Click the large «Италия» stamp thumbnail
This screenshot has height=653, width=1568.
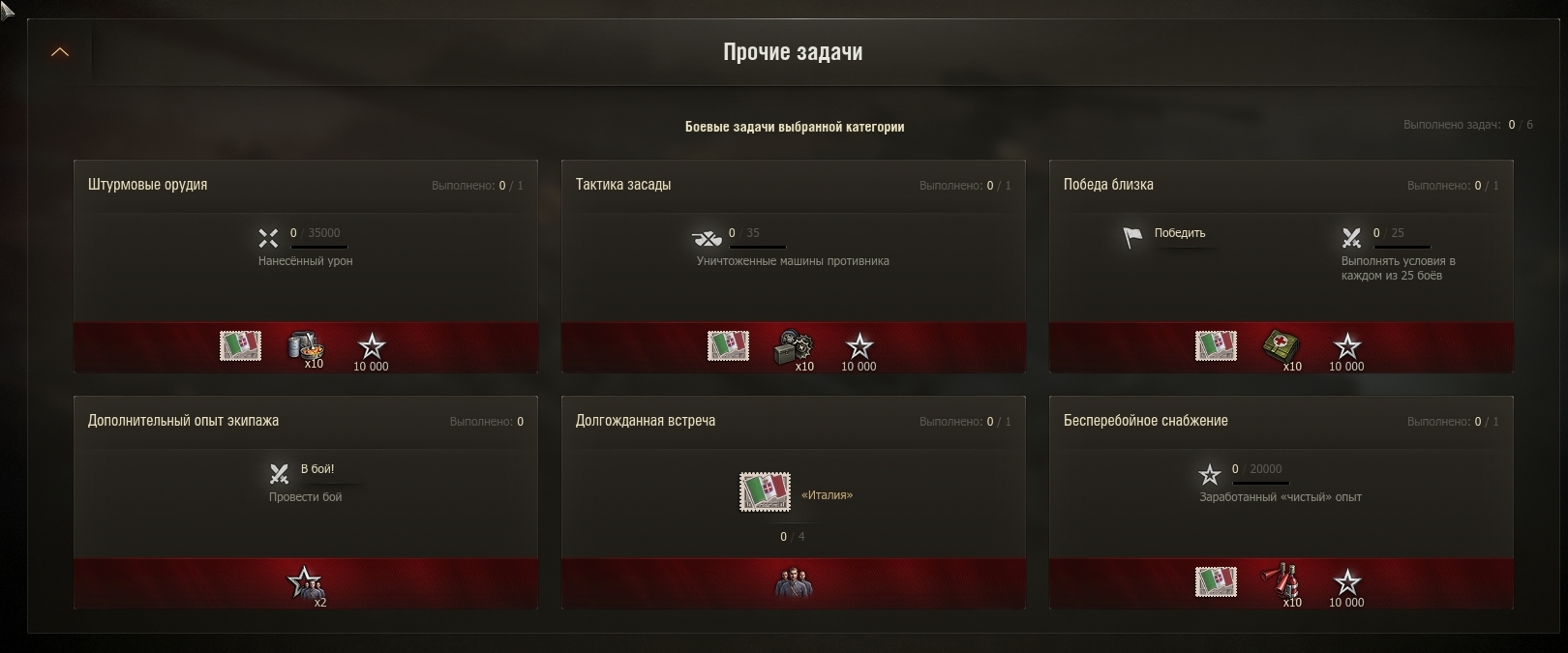765,492
